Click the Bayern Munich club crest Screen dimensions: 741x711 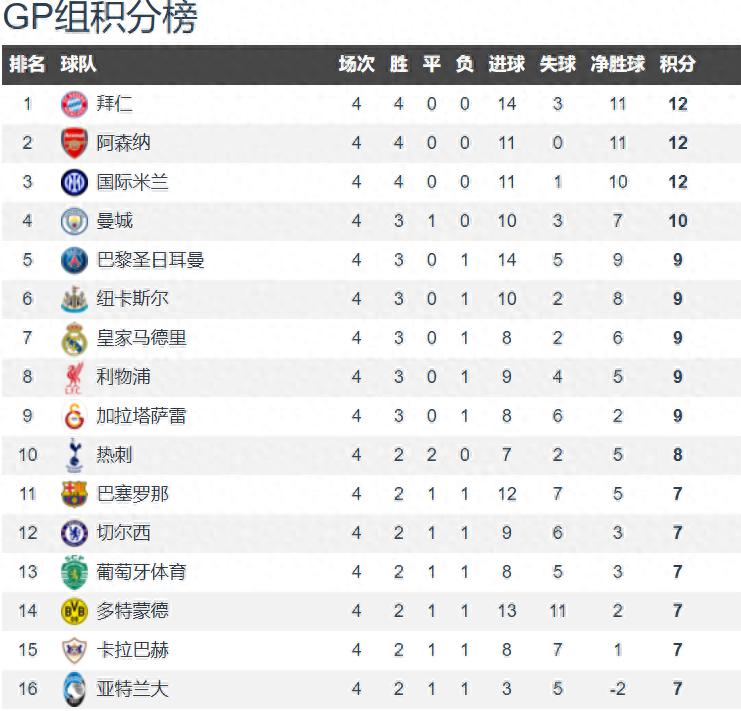75,104
